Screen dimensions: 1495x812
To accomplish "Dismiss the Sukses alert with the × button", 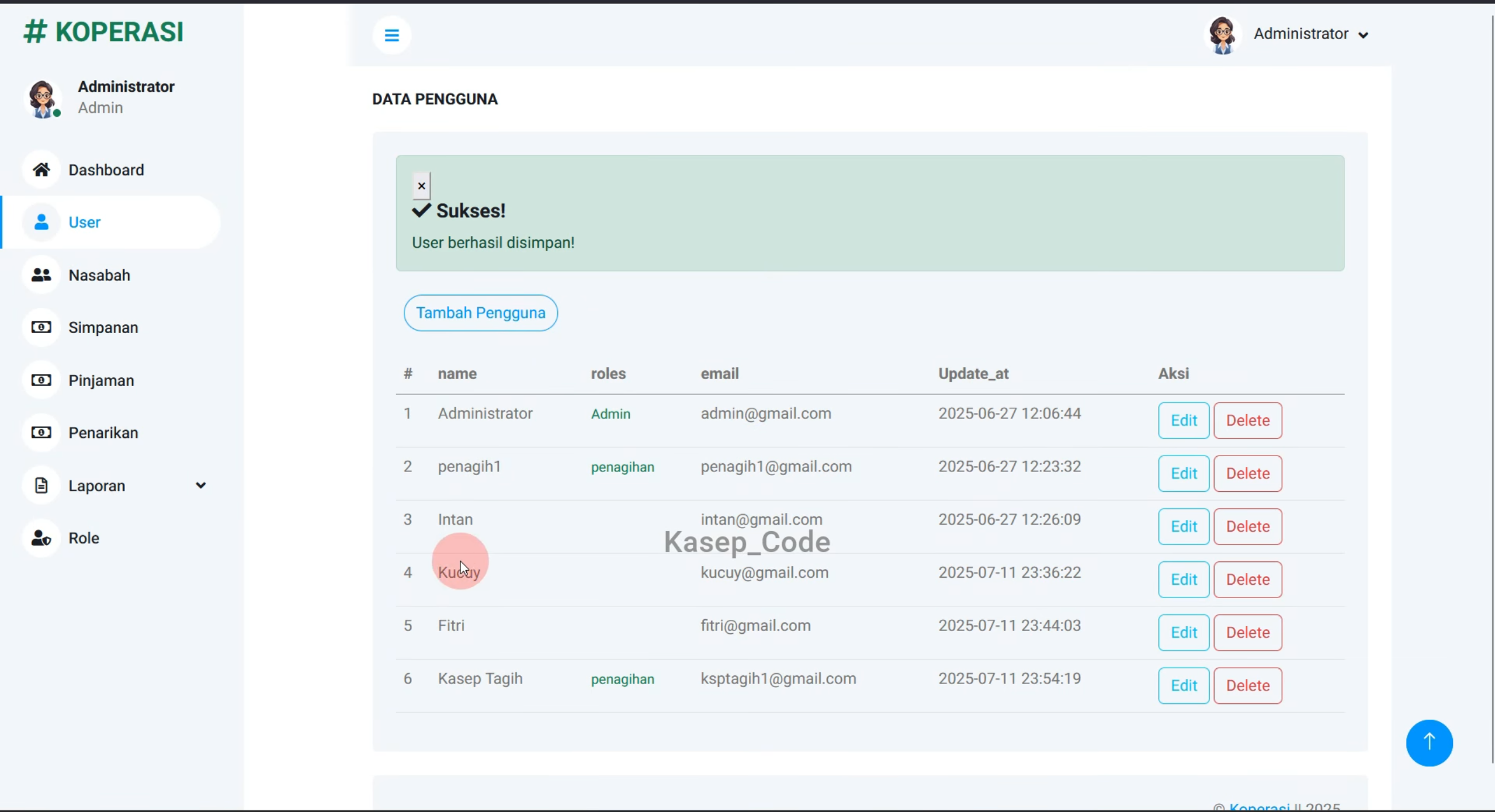I will pyautogui.click(x=421, y=186).
